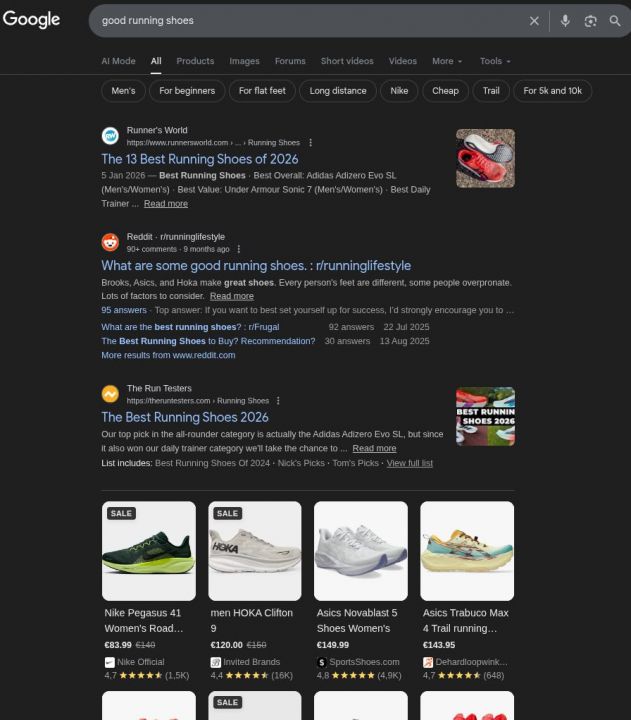Screen dimensions: 631x720
Task: Click Nike Pegasus 41 Women's Road title
Action: (144, 620)
